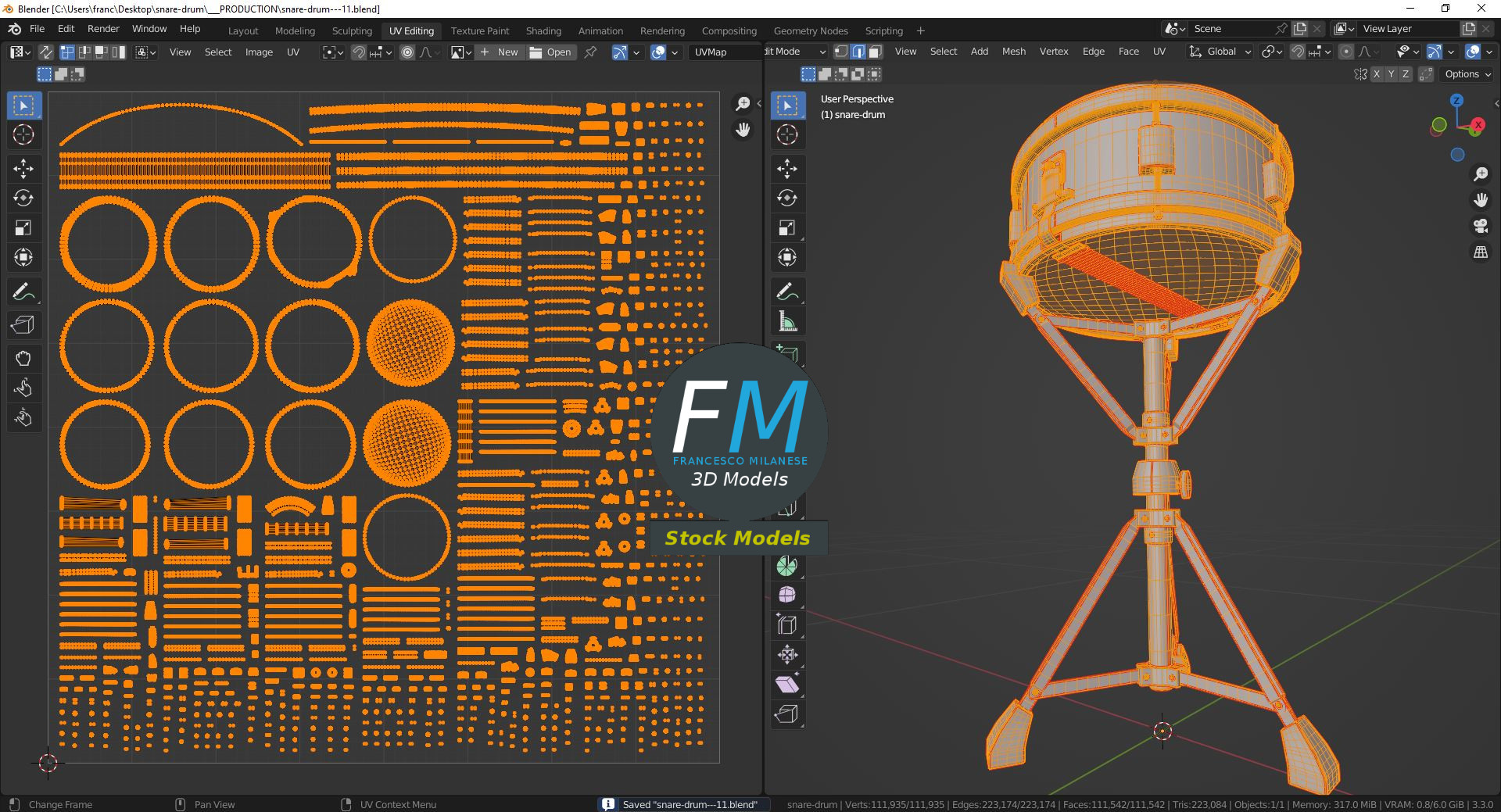Select the Rotate tool in 3D viewport toolbar
The width and height of the screenshot is (1501, 812).
786,199
